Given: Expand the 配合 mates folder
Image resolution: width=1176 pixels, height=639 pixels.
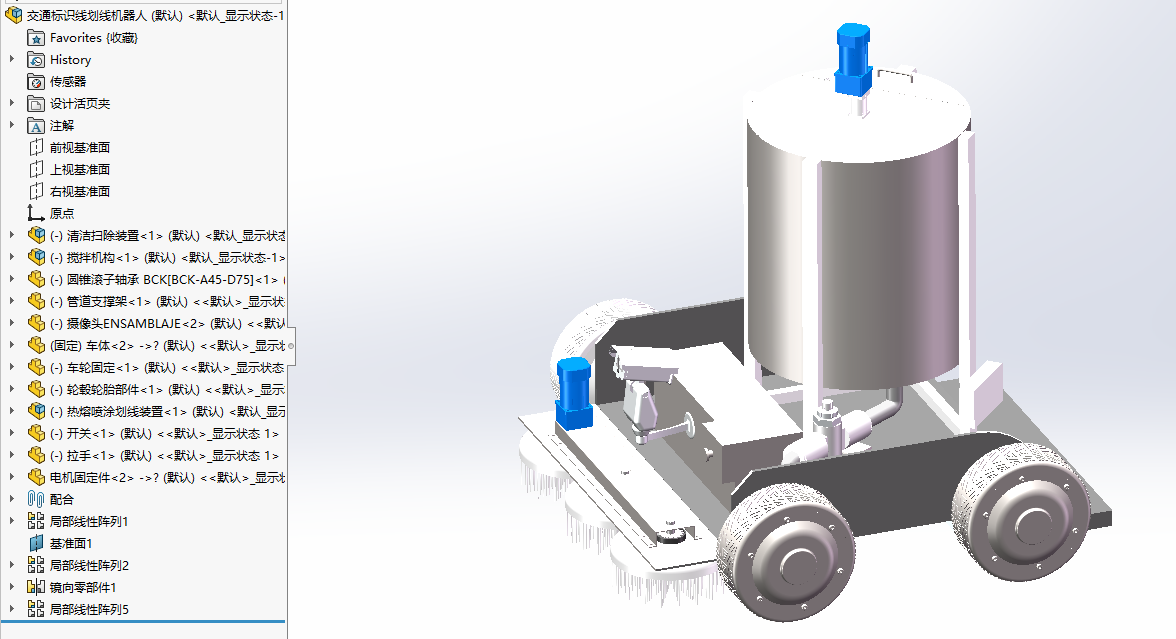Looking at the screenshot, I should pyautogui.click(x=11, y=499).
